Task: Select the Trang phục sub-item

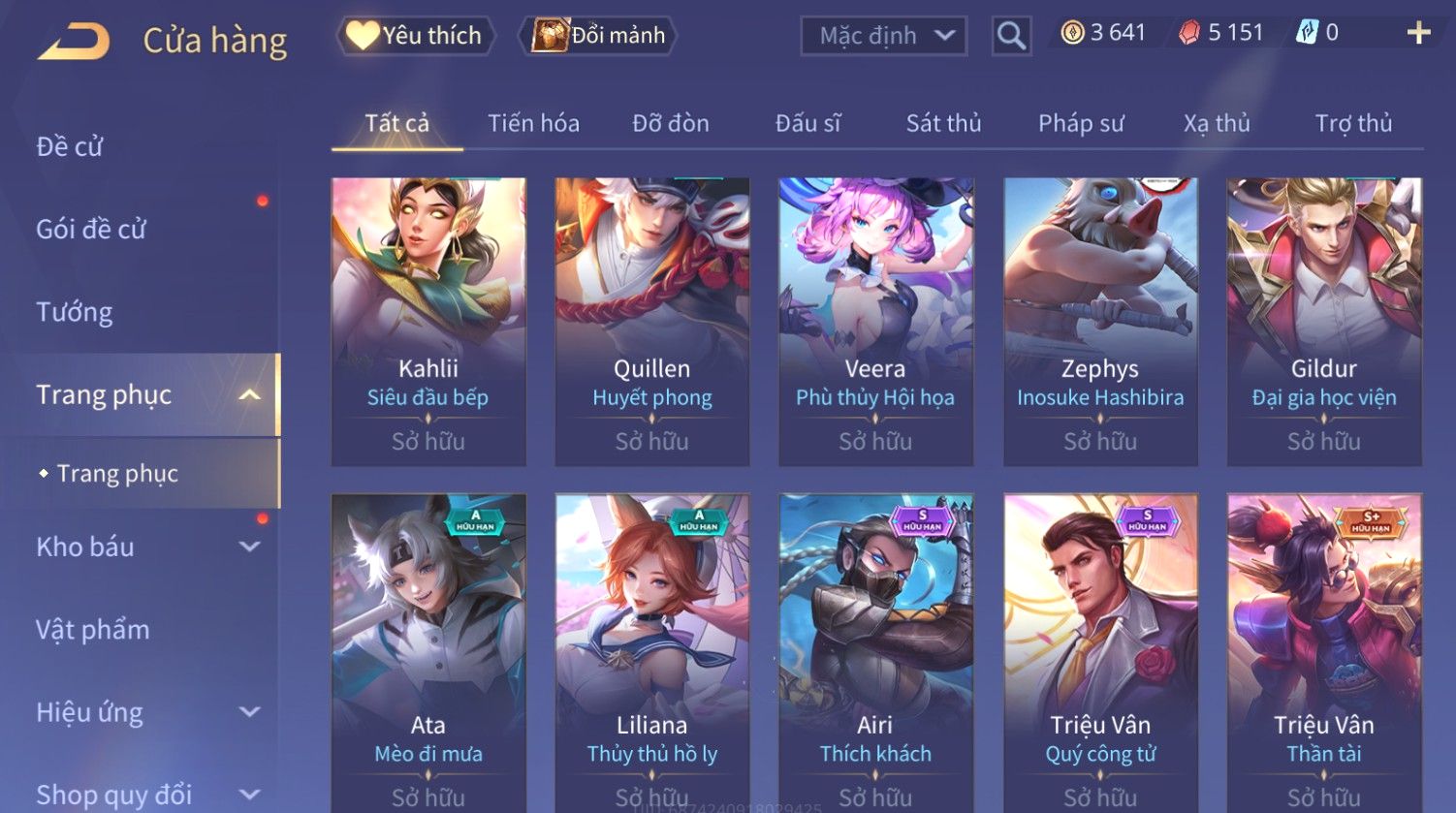Action: (x=117, y=473)
